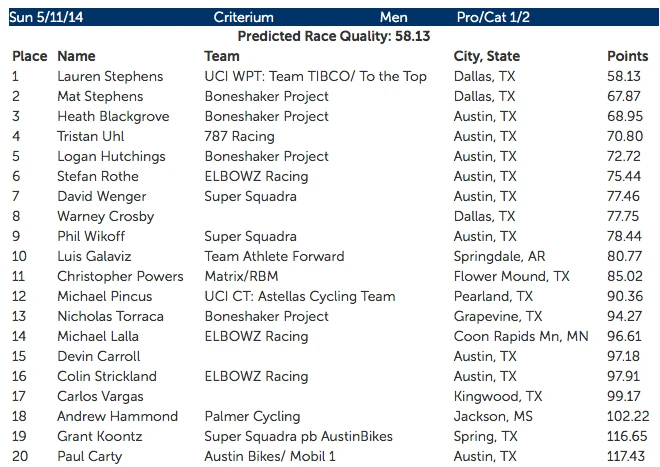This screenshot has height=467, width=660.
Task: Click Tristan Uhl's name
Action: [91, 137]
